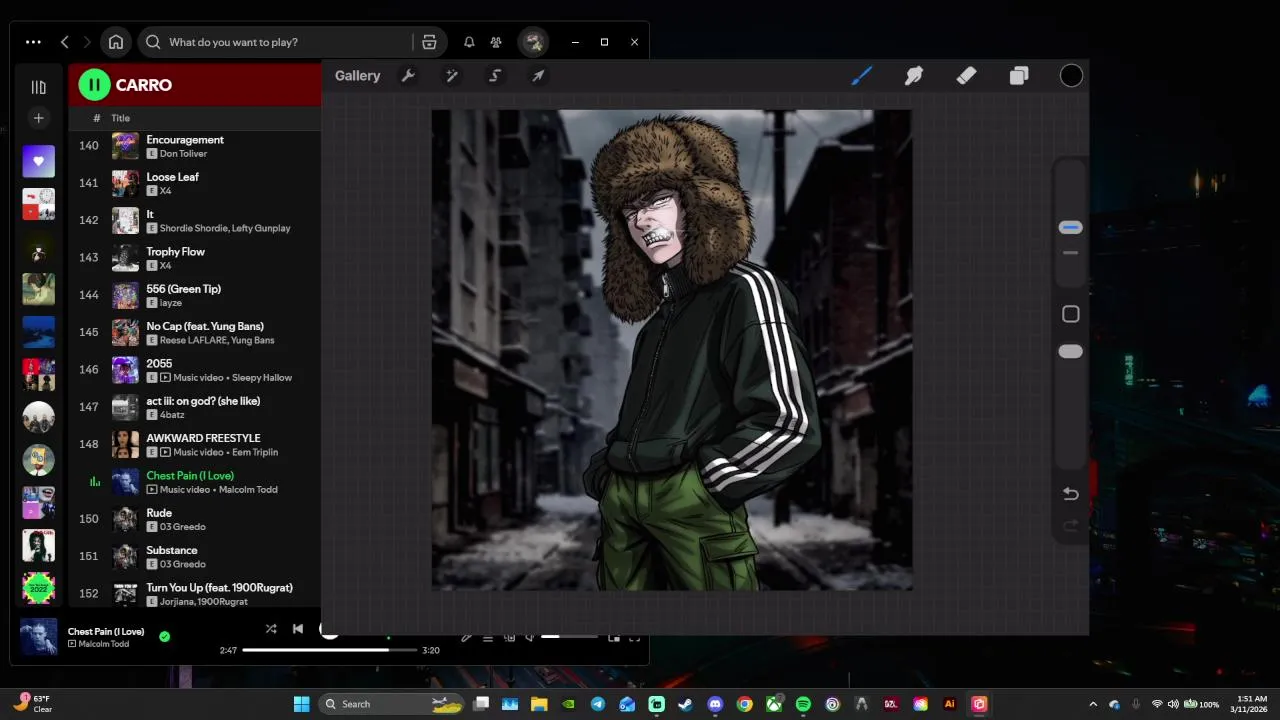Toggle the green saved checkmark for the song
Image resolution: width=1280 pixels, height=720 pixels.
click(164, 636)
